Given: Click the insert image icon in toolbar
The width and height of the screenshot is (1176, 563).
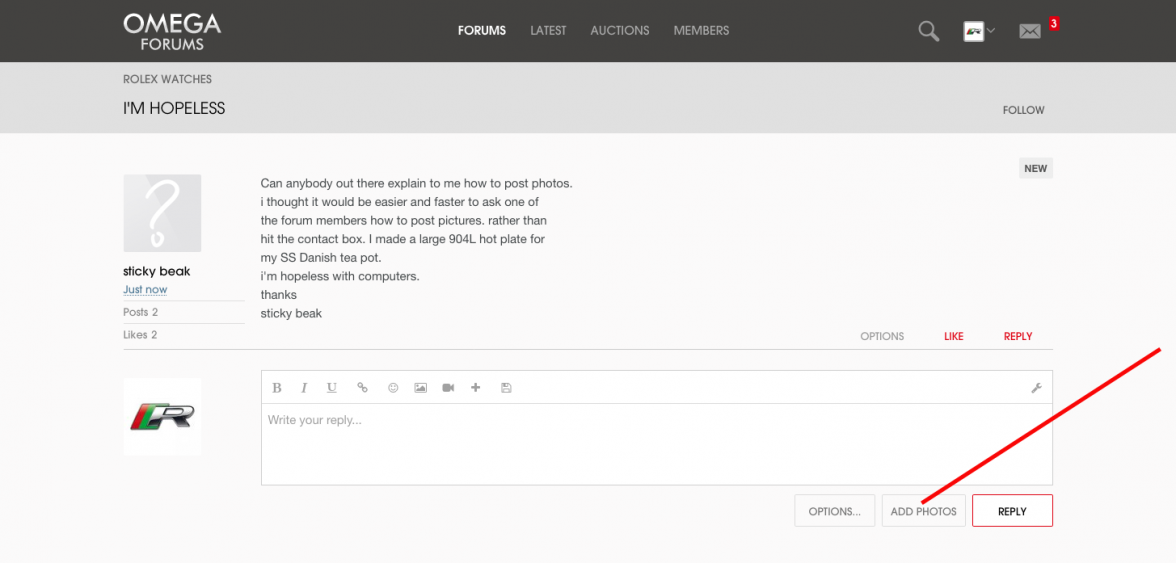Looking at the screenshot, I should pyautogui.click(x=421, y=388).
